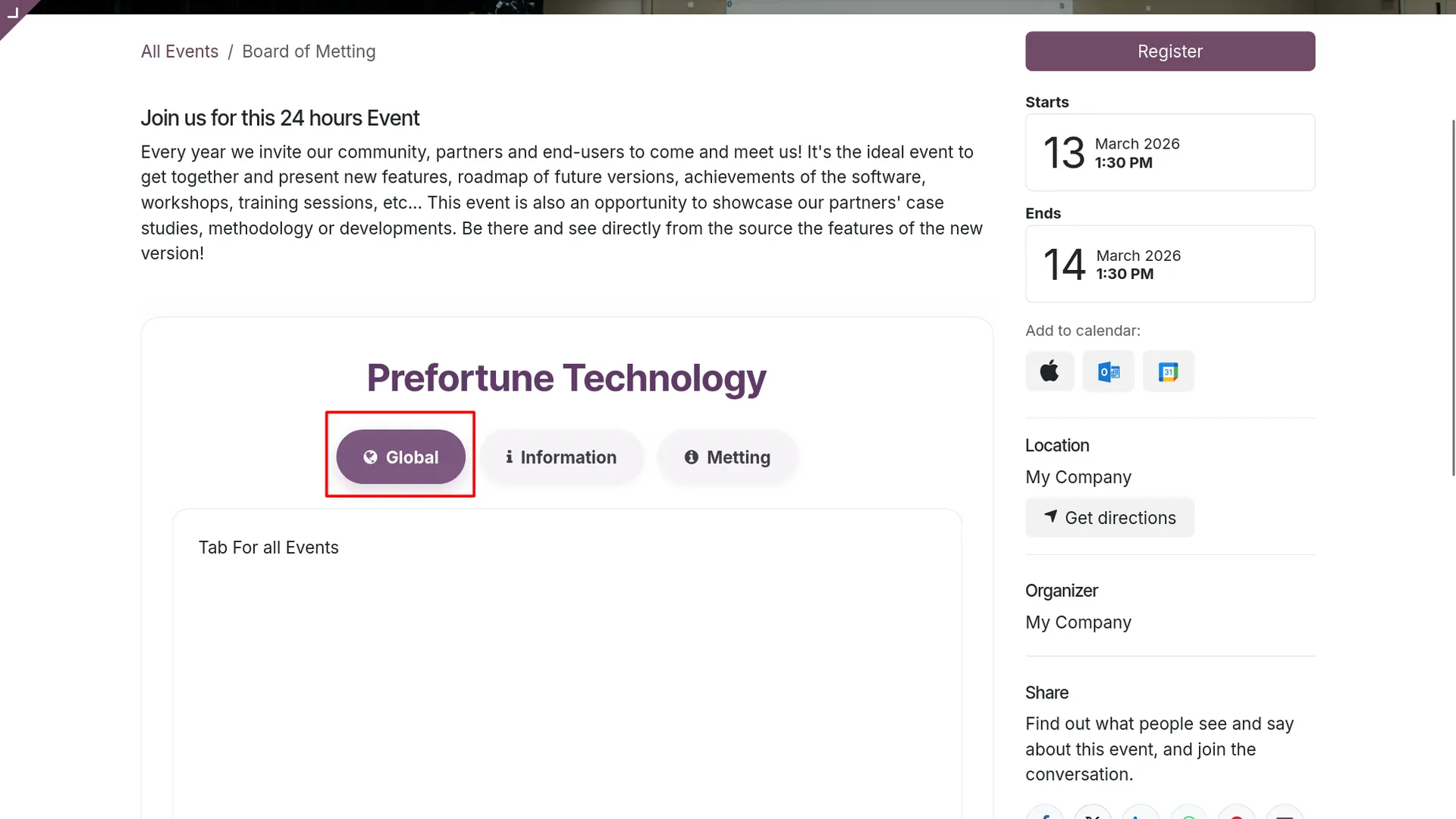Go back to All Events

point(180,52)
